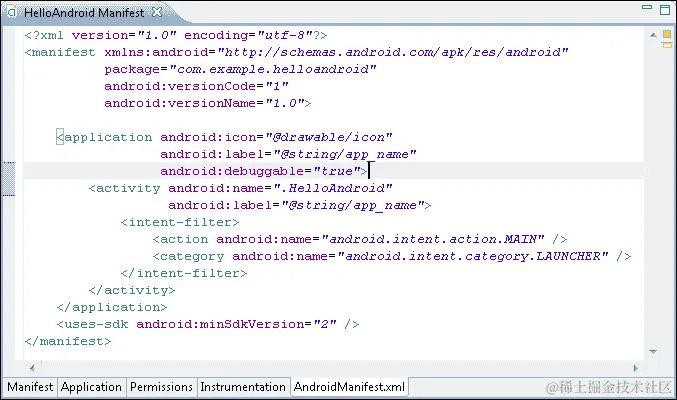677x400 pixels.
Task: Click the vertical scrollbar up arrow
Action: click(653, 35)
